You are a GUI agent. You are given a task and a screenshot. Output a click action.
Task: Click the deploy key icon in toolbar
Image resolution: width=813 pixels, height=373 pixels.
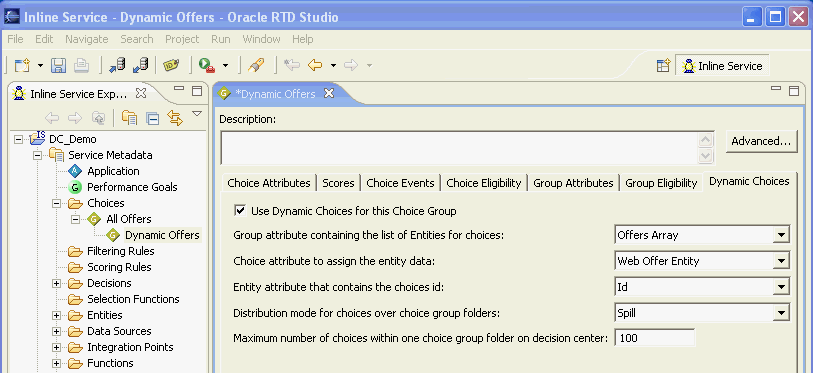pyautogui.click(x=254, y=65)
